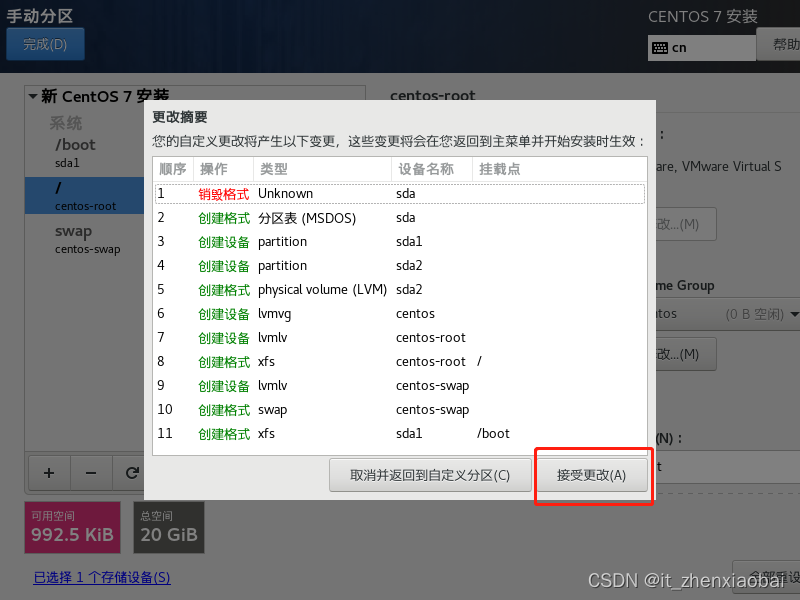Screen dimensions: 800x600
Task: Select row 3 partition sda1
Action: click(x=400, y=242)
